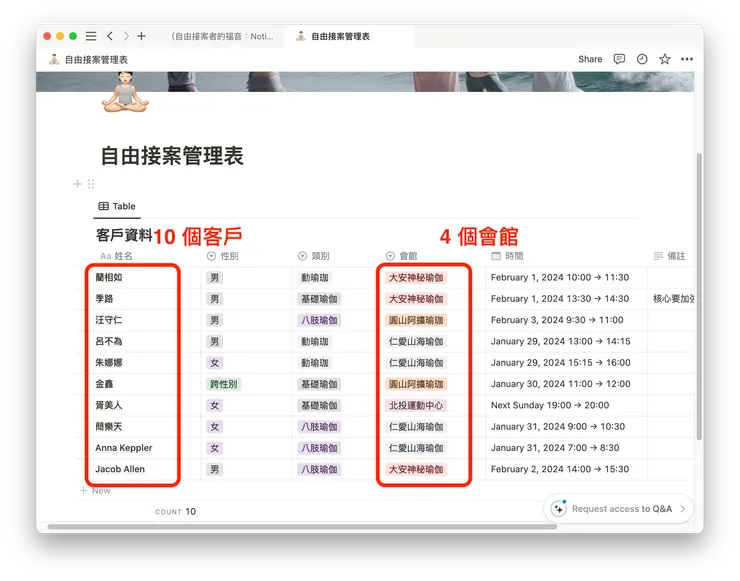Click 大安神秘瑜伽 tag in Jacob Allen row
The height and width of the screenshot is (581, 740).
tap(416, 470)
